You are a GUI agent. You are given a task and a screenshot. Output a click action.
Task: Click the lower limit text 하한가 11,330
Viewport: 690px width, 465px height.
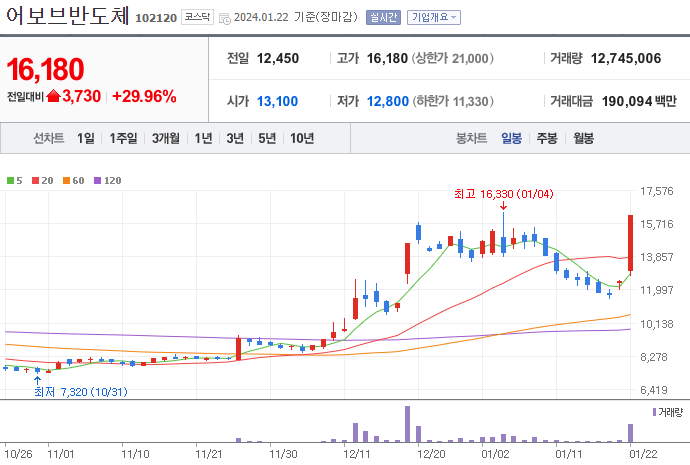(x=453, y=101)
